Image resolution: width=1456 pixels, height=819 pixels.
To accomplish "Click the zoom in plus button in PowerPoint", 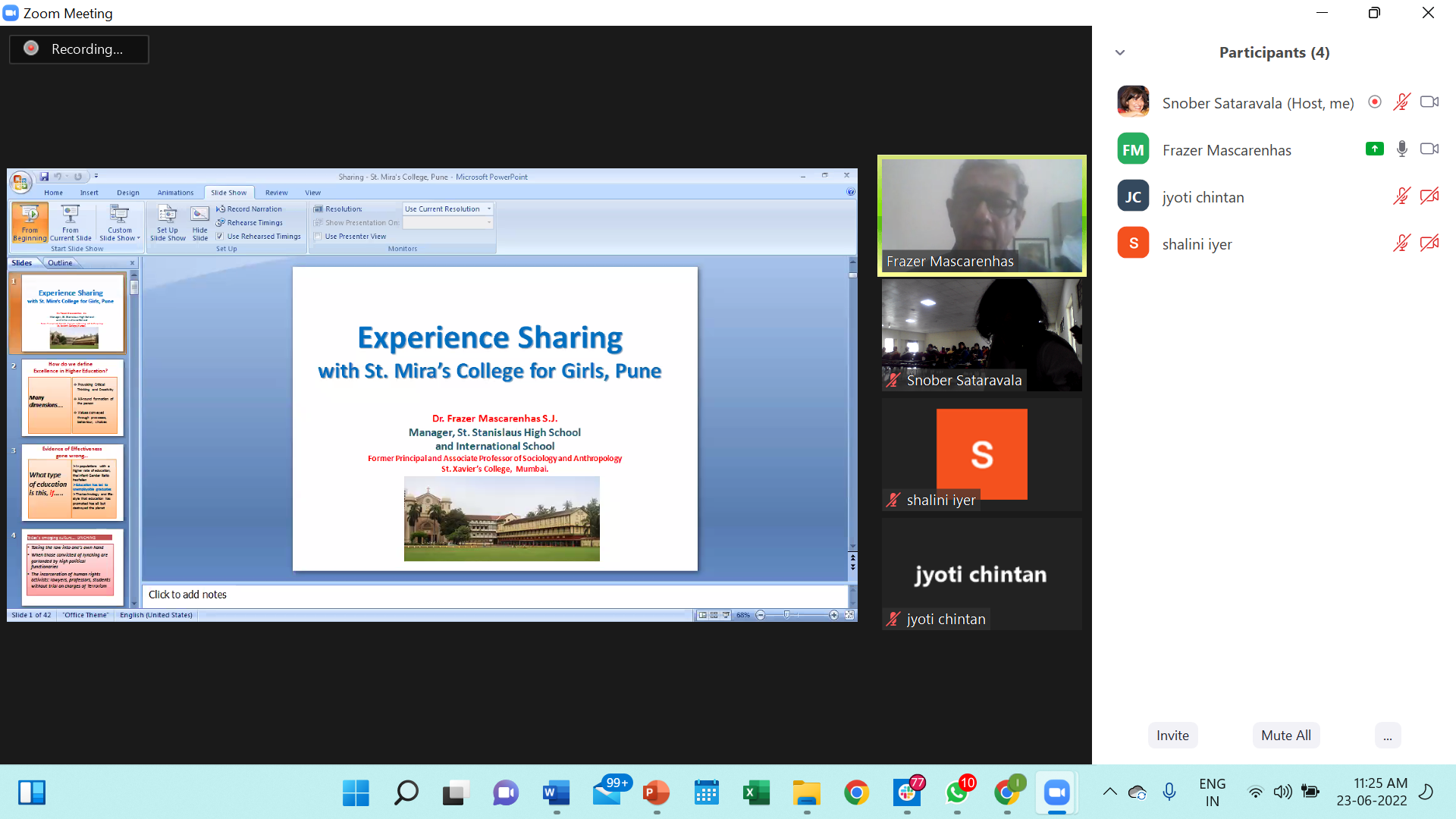I will coord(834,615).
